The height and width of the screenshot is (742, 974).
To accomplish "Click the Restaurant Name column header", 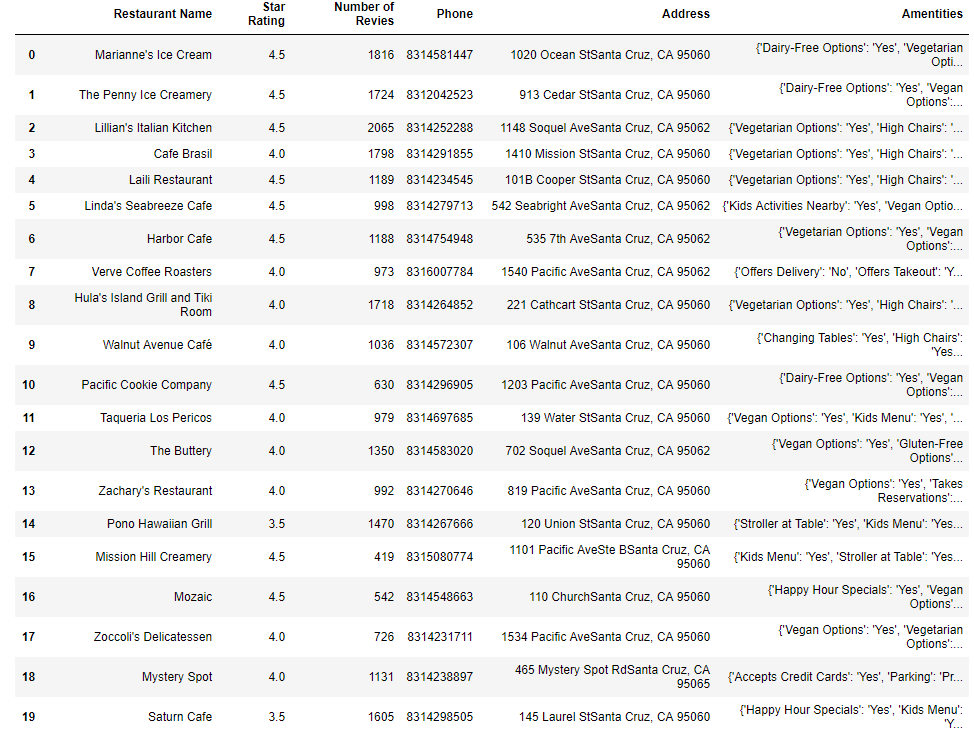I will pyautogui.click(x=163, y=14).
